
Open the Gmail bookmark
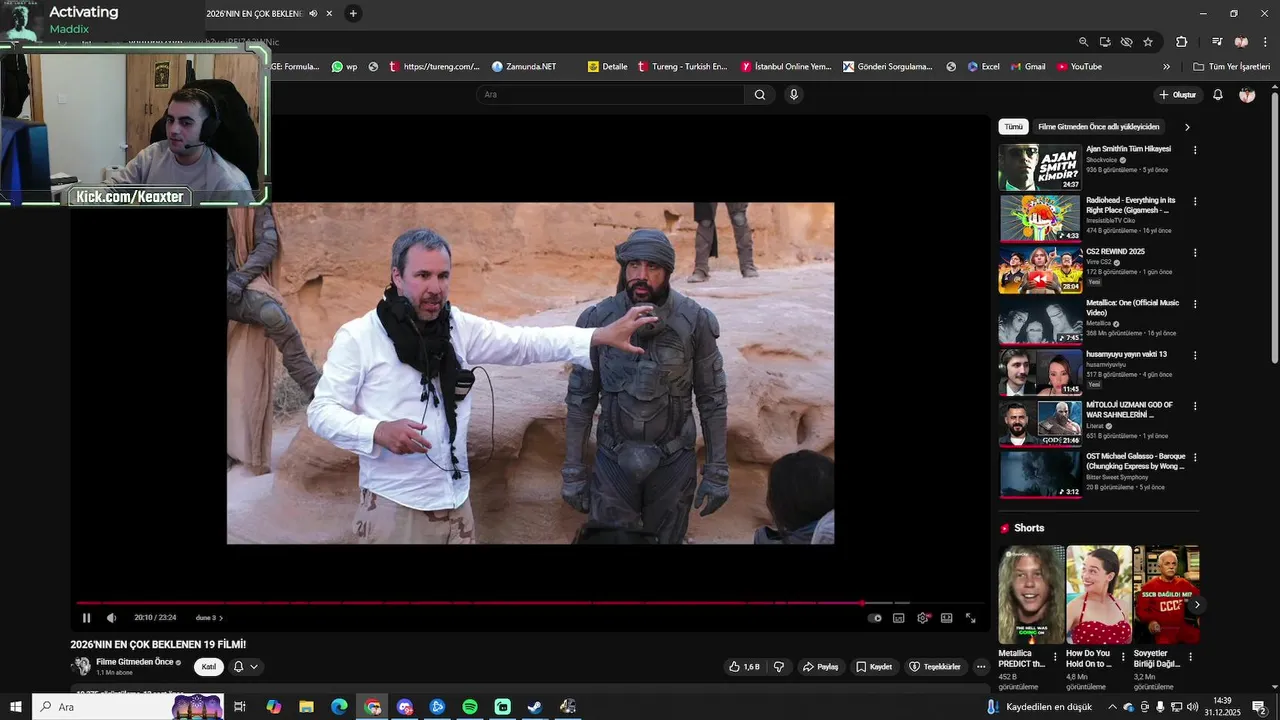(x=1027, y=67)
